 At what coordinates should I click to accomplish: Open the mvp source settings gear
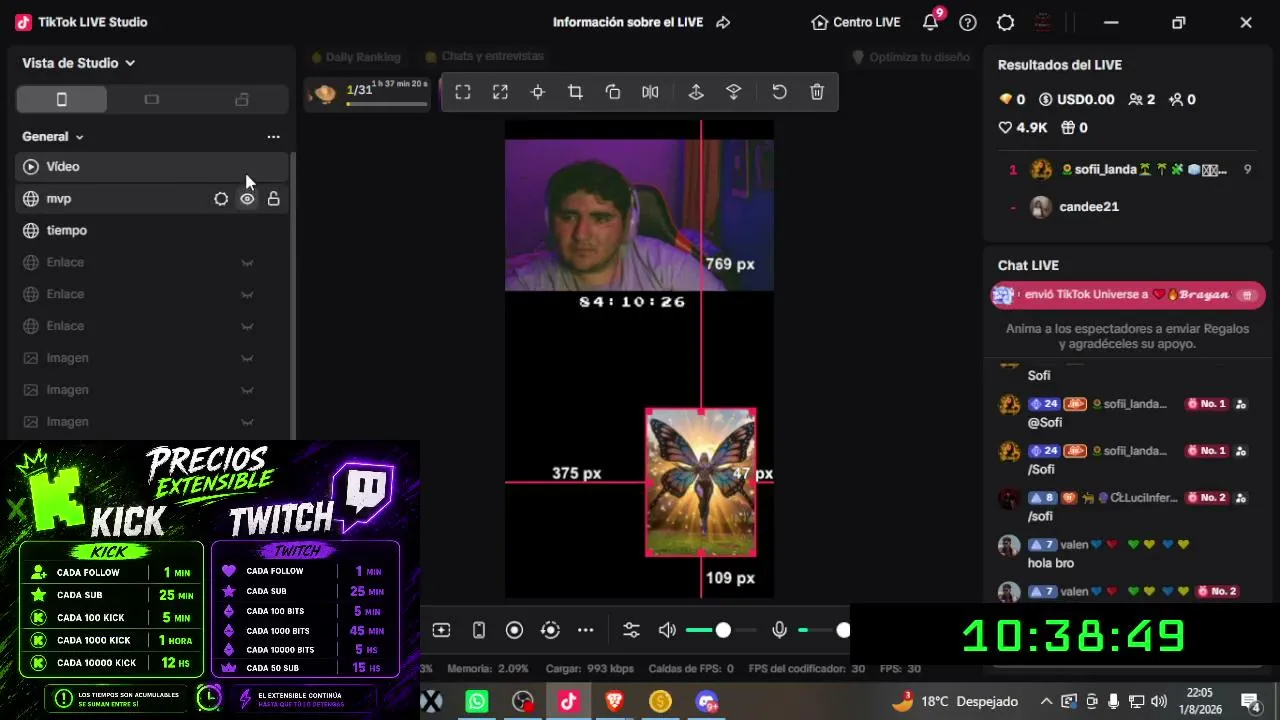221,199
